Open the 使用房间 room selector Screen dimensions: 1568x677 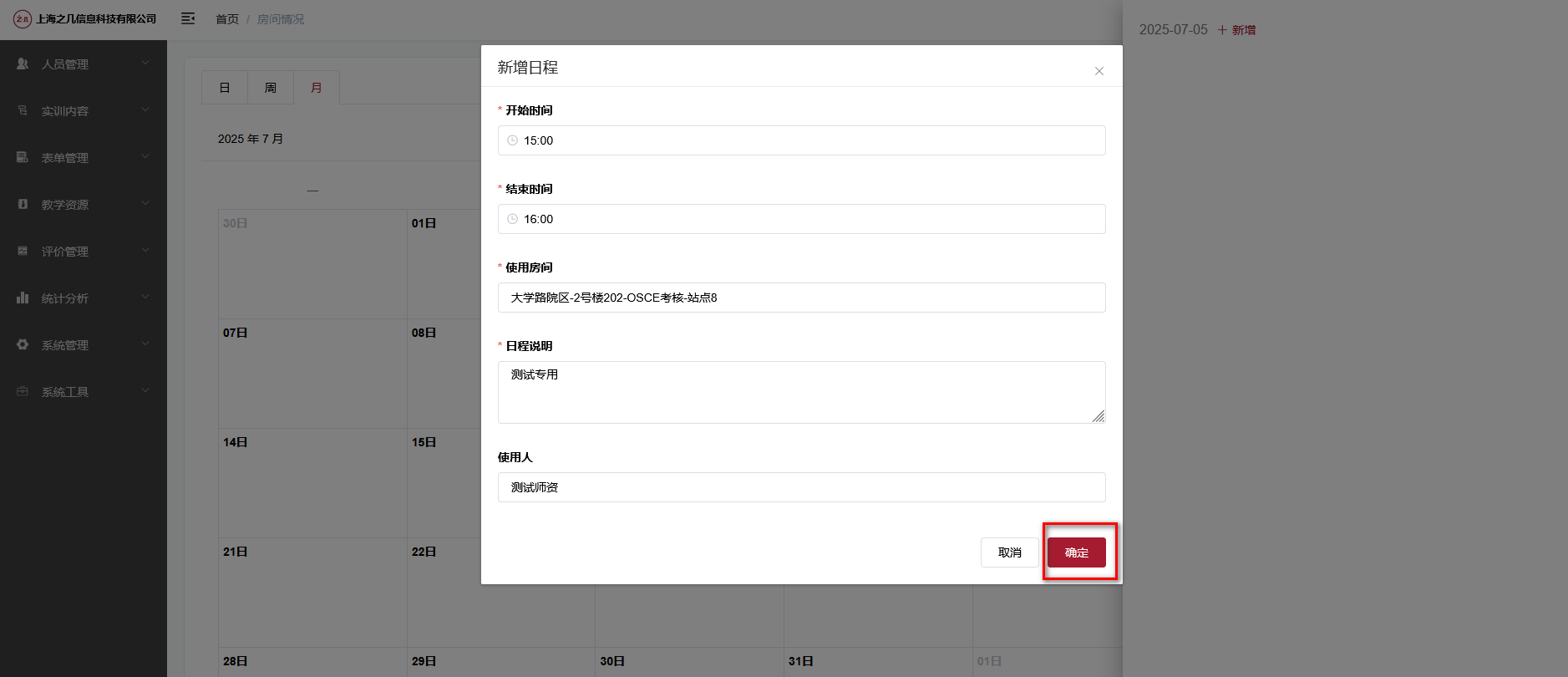coord(802,298)
